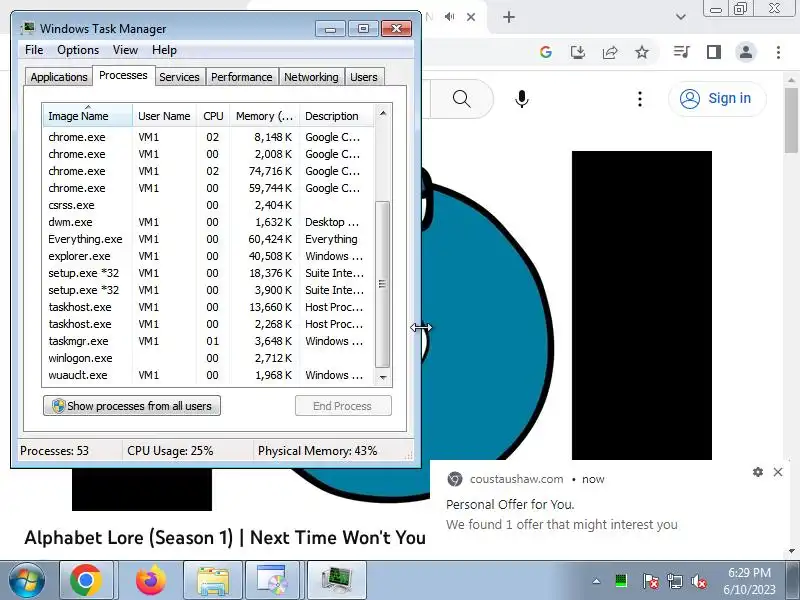Switch to the Applications tab
This screenshot has width=800, height=600.
59,77
